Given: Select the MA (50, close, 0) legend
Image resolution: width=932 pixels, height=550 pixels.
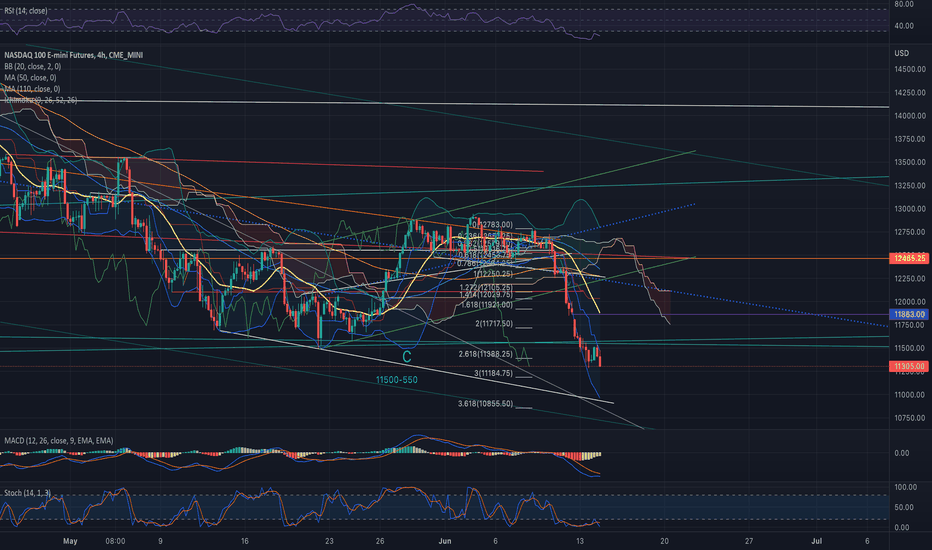Looking at the screenshot, I should (30, 78).
